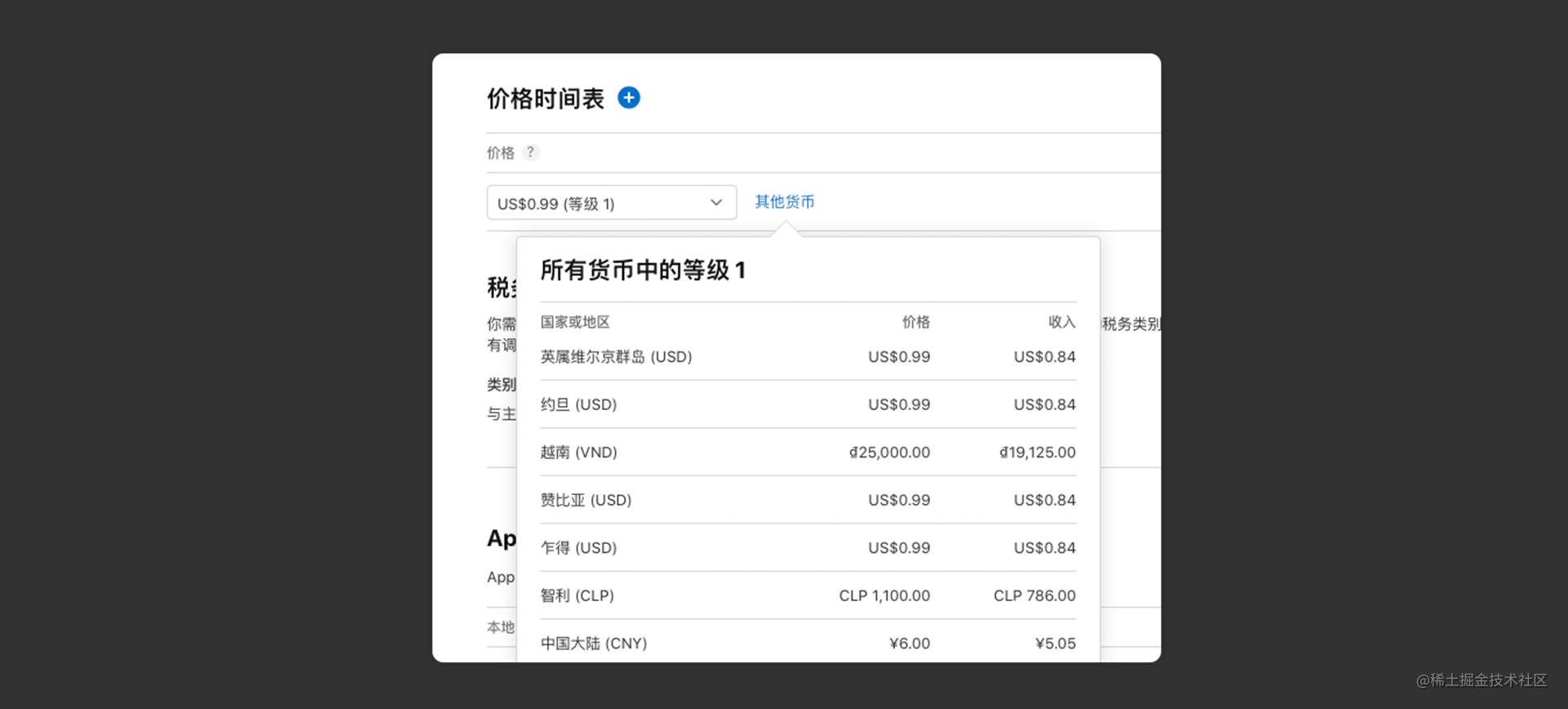Click the popup title 所有货币中的等级 1
This screenshot has height=709, width=1568.
[x=643, y=270]
